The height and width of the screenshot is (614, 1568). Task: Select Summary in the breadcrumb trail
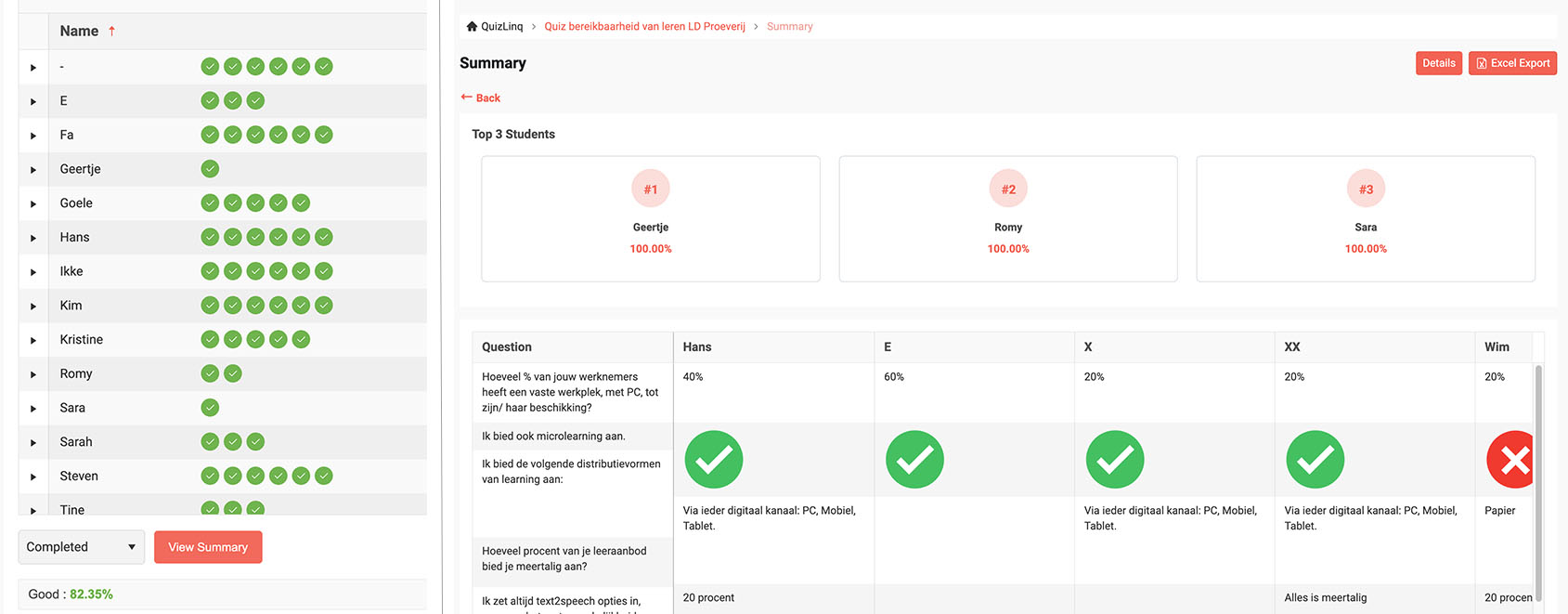[789, 25]
